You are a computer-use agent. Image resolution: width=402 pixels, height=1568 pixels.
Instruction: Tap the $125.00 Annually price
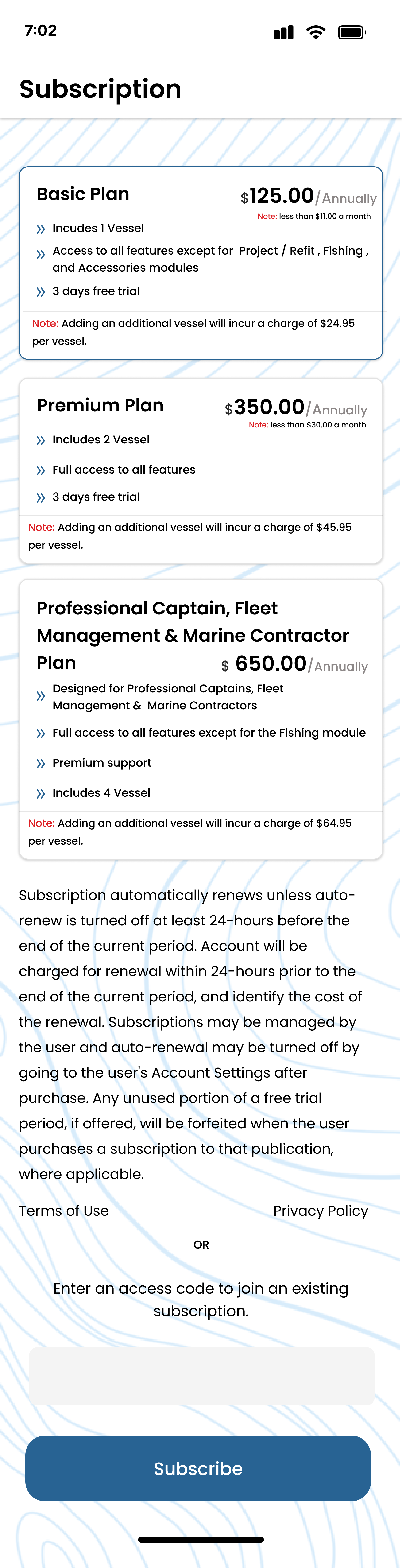[x=308, y=197]
